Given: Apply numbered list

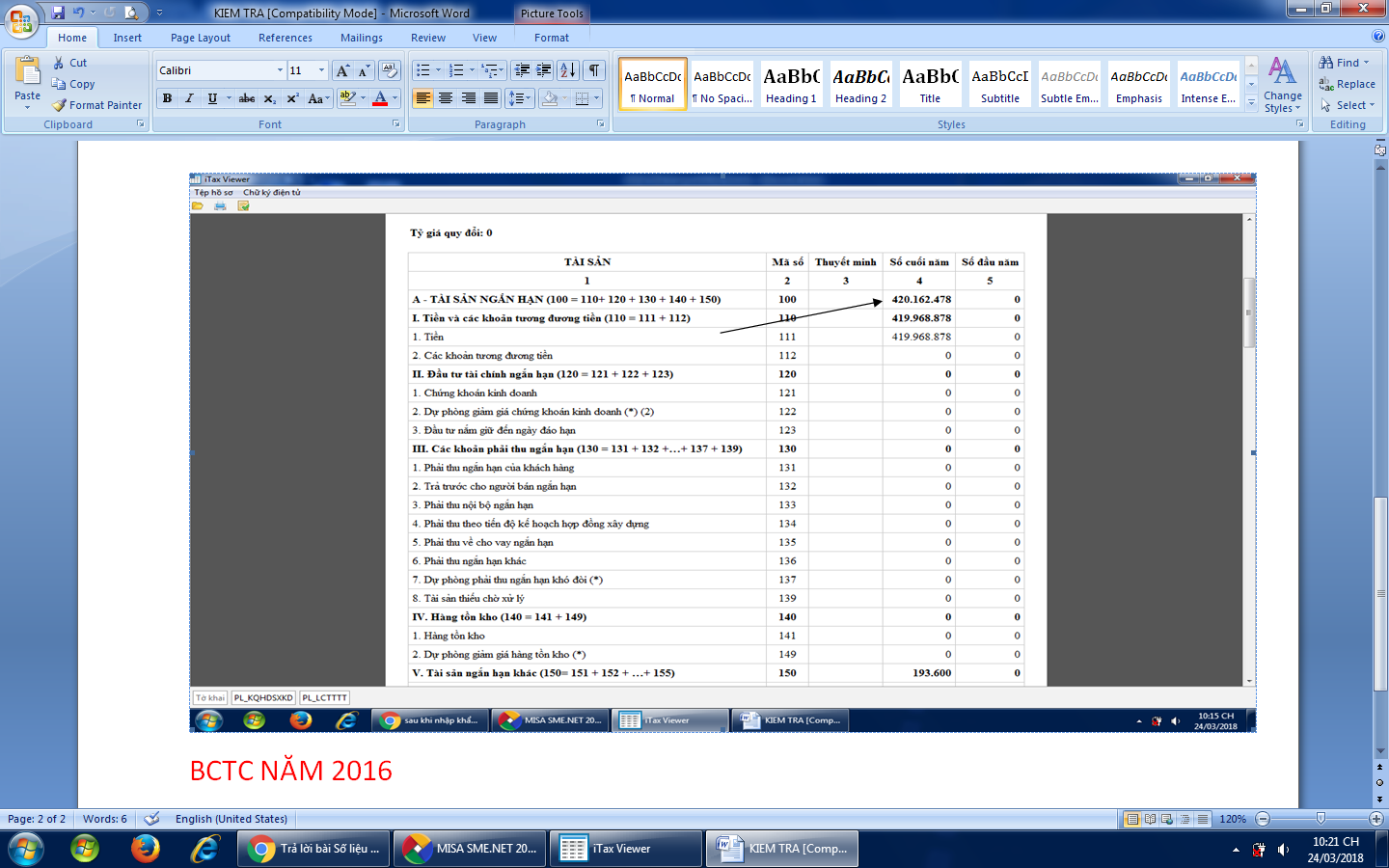Looking at the screenshot, I should tap(456, 70).
